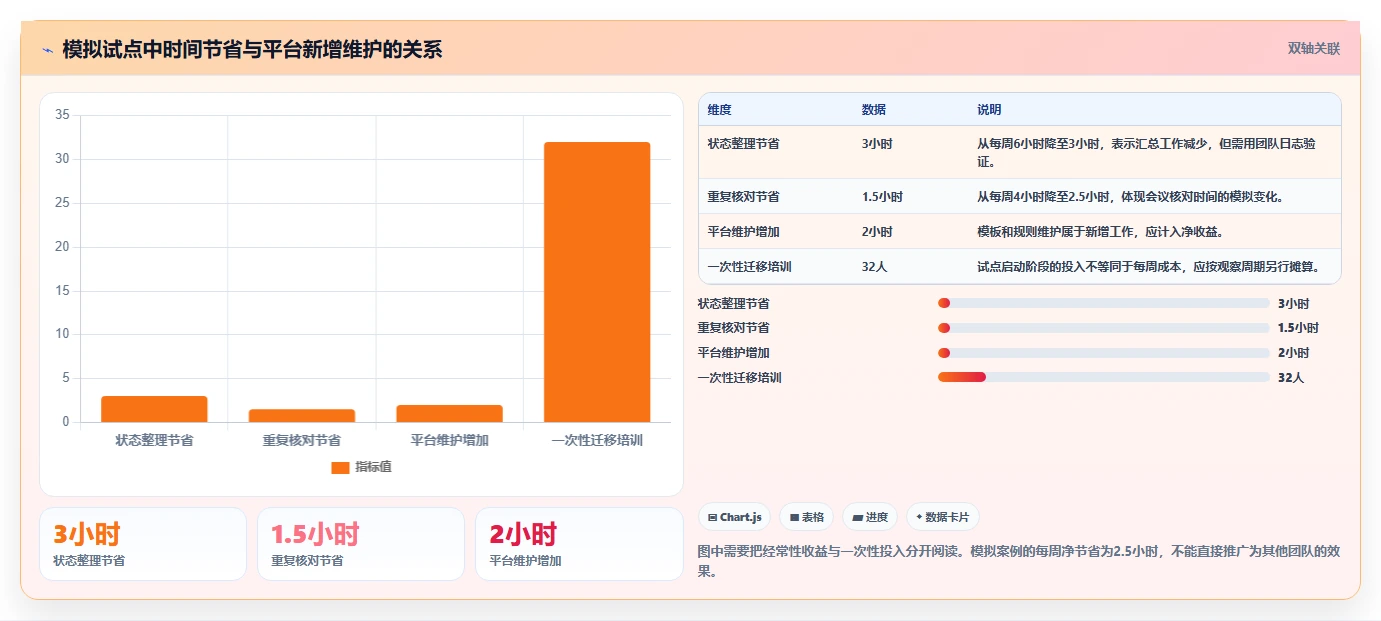Click the description 模板和规则维护属于新增工作
The height and width of the screenshot is (621, 1381).
[x=1101, y=231]
